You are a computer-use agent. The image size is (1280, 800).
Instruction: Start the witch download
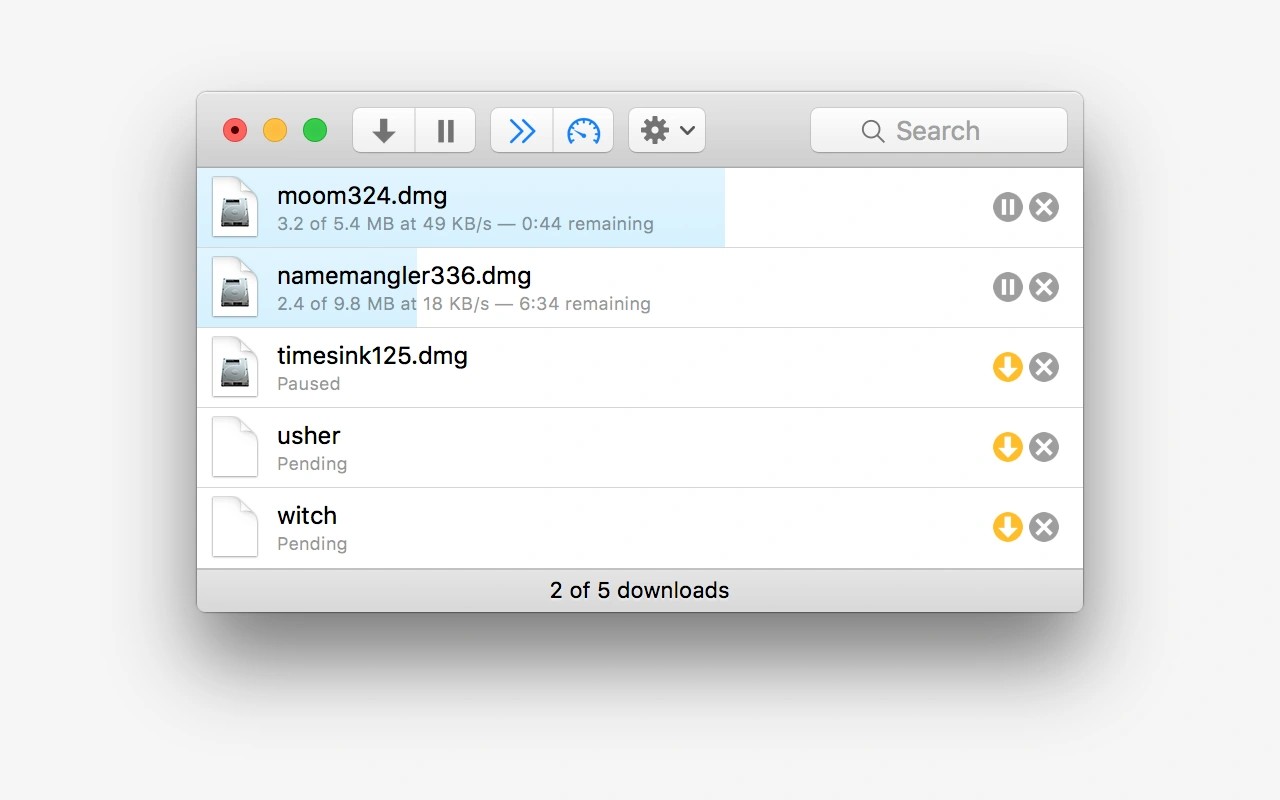(1007, 527)
